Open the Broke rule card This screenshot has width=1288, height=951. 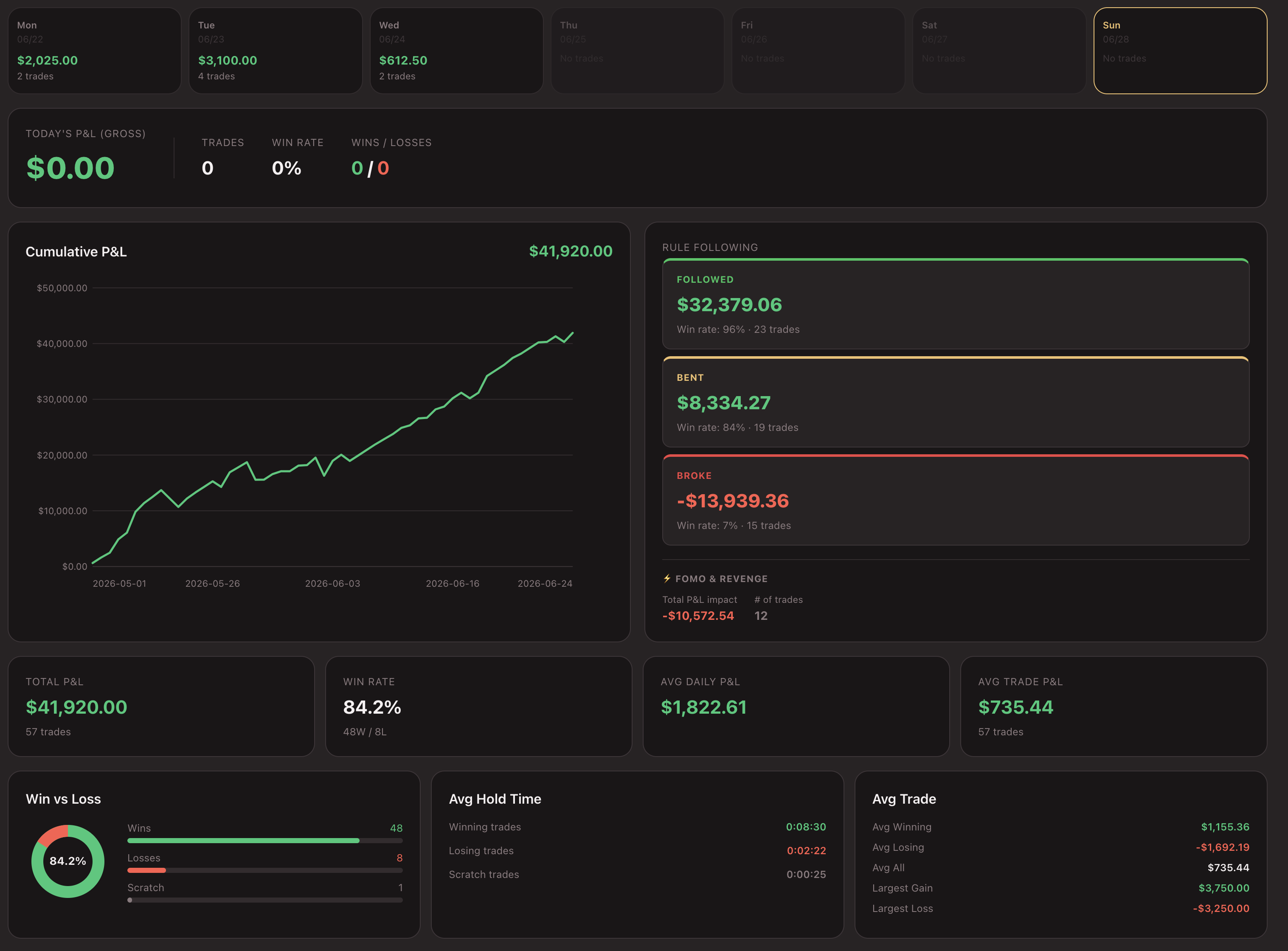coord(956,500)
